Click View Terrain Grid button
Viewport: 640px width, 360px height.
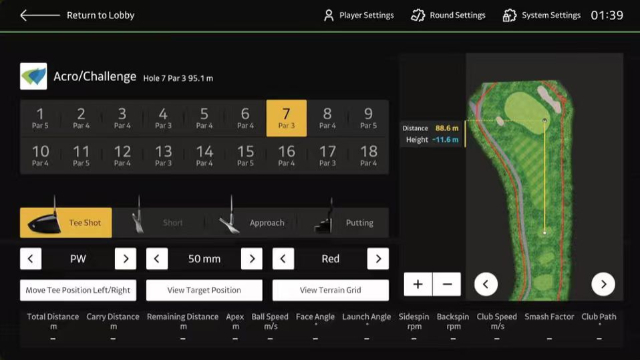click(x=331, y=290)
